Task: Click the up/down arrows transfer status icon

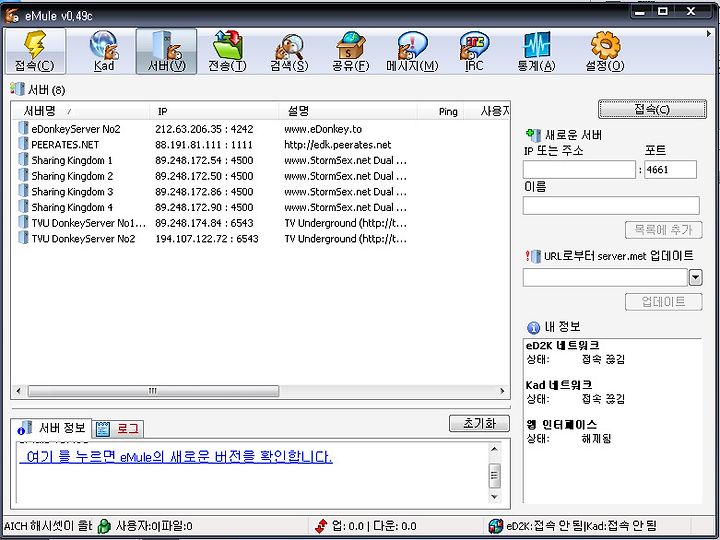Action: 321,526
